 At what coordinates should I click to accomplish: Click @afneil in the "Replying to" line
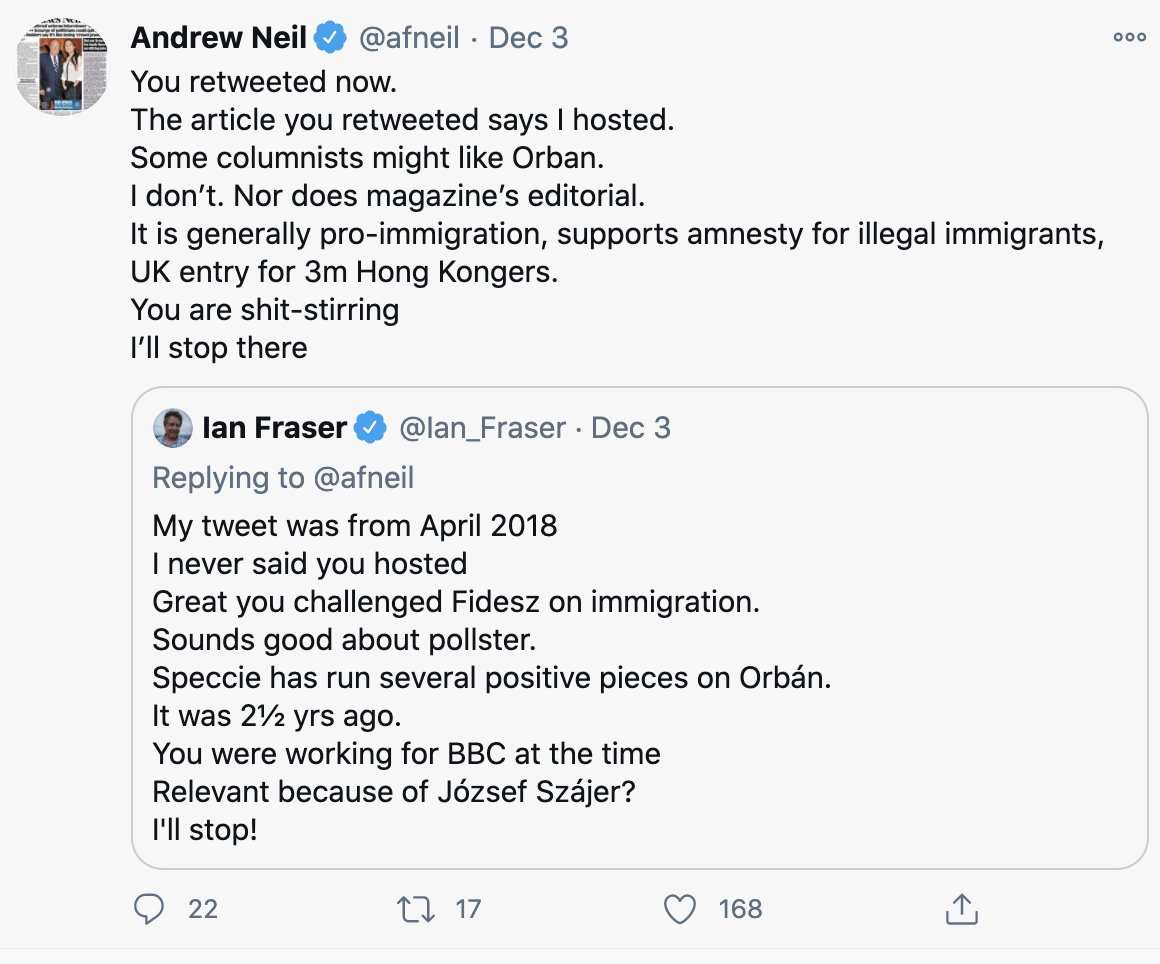364,478
